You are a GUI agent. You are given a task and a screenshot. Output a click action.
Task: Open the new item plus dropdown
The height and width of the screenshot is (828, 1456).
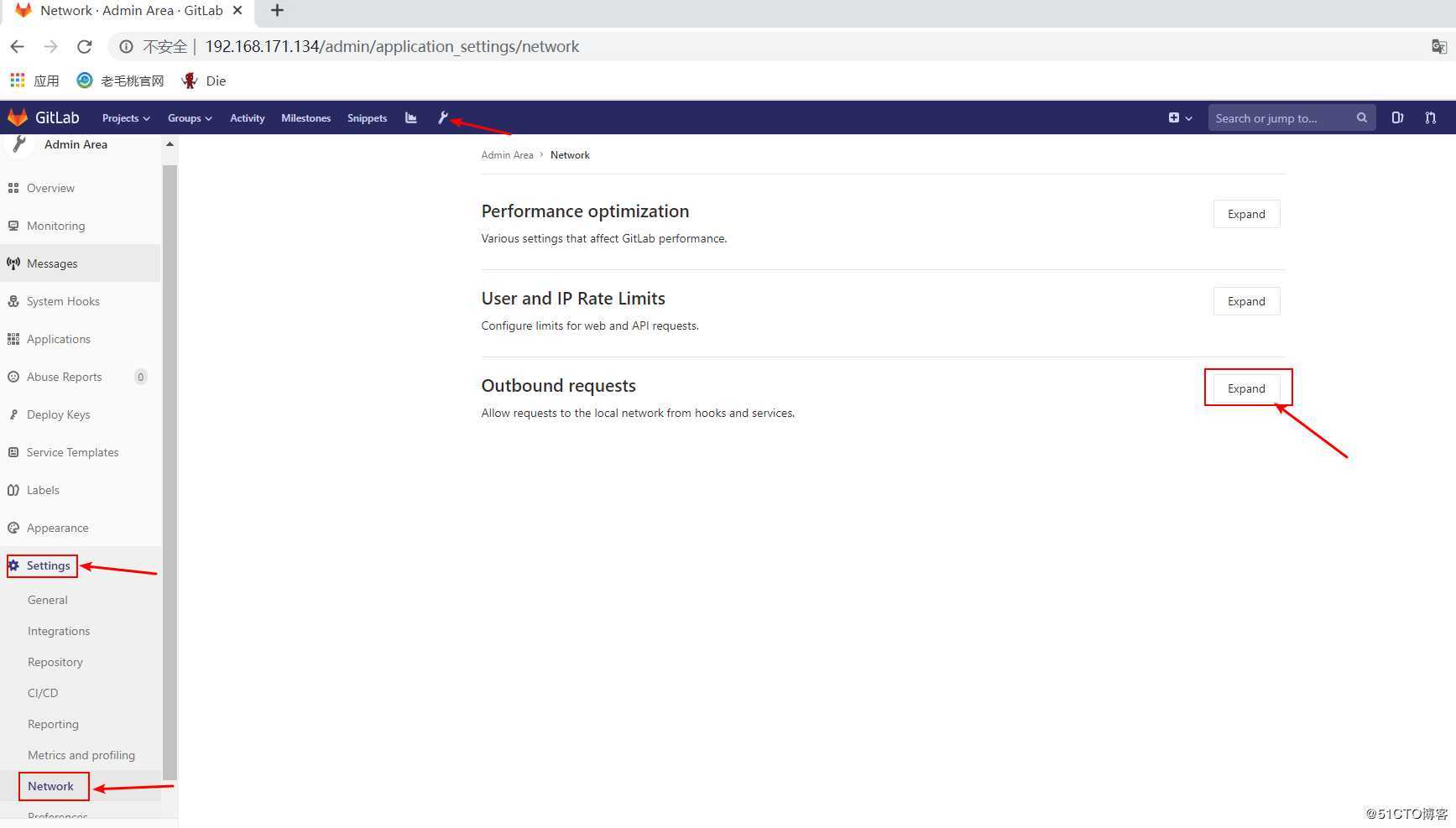click(1180, 117)
